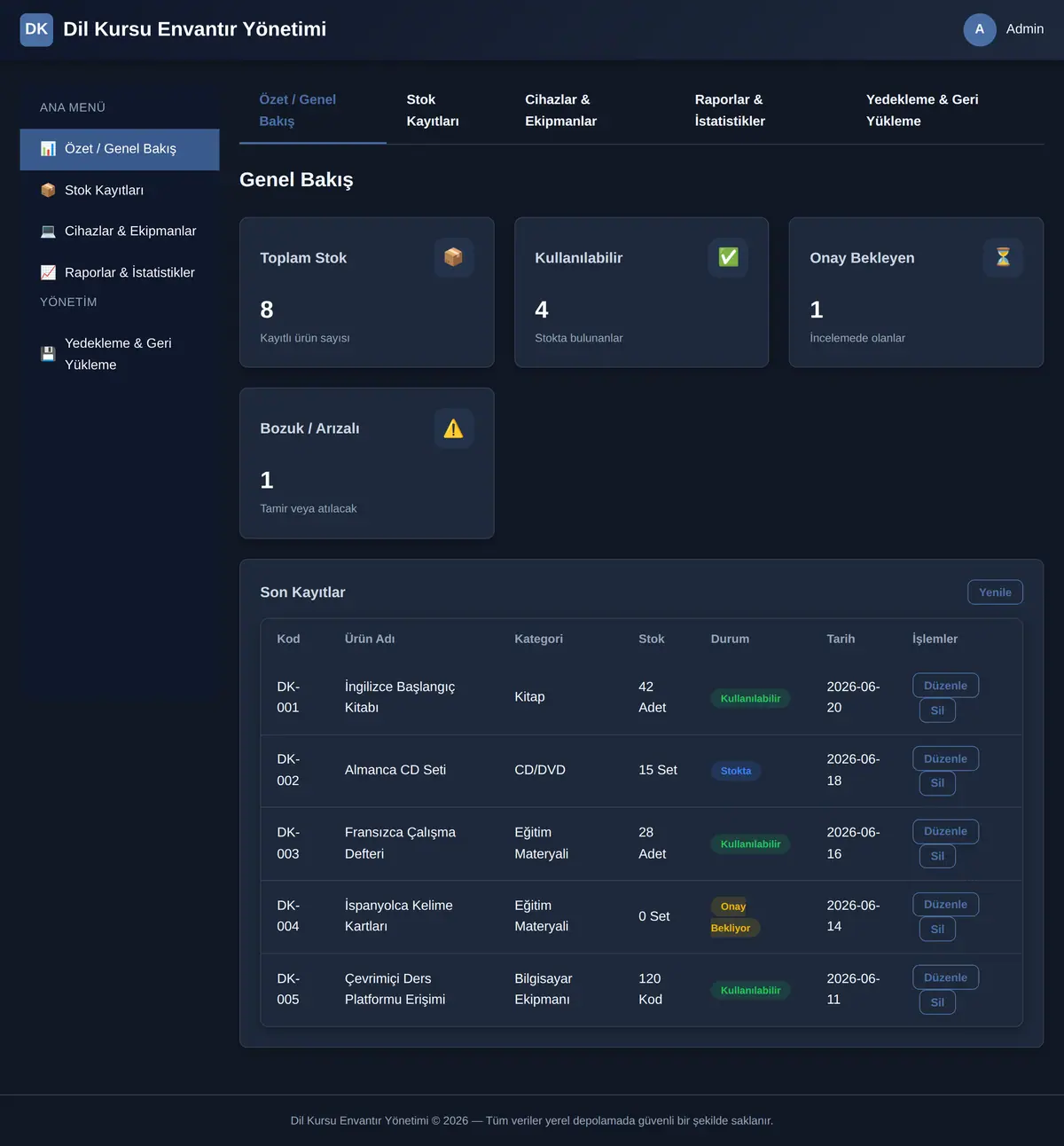Image resolution: width=1064 pixels, height=1146 pixels.
Task: Click the Bozuk / Arızalı warning icon
Action: (453, 428)
